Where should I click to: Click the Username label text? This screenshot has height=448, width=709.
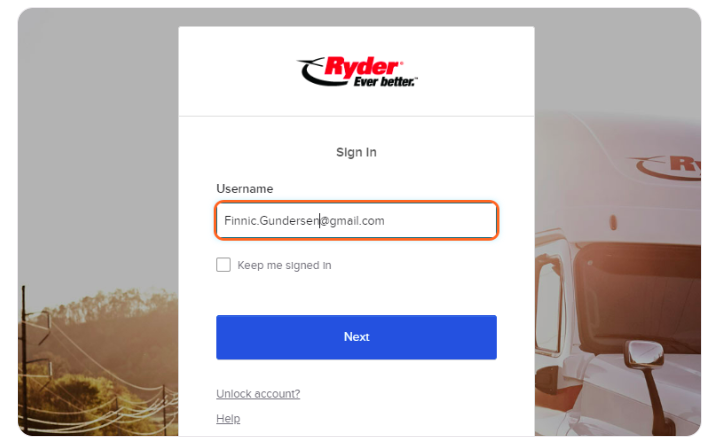click(245, 189)
